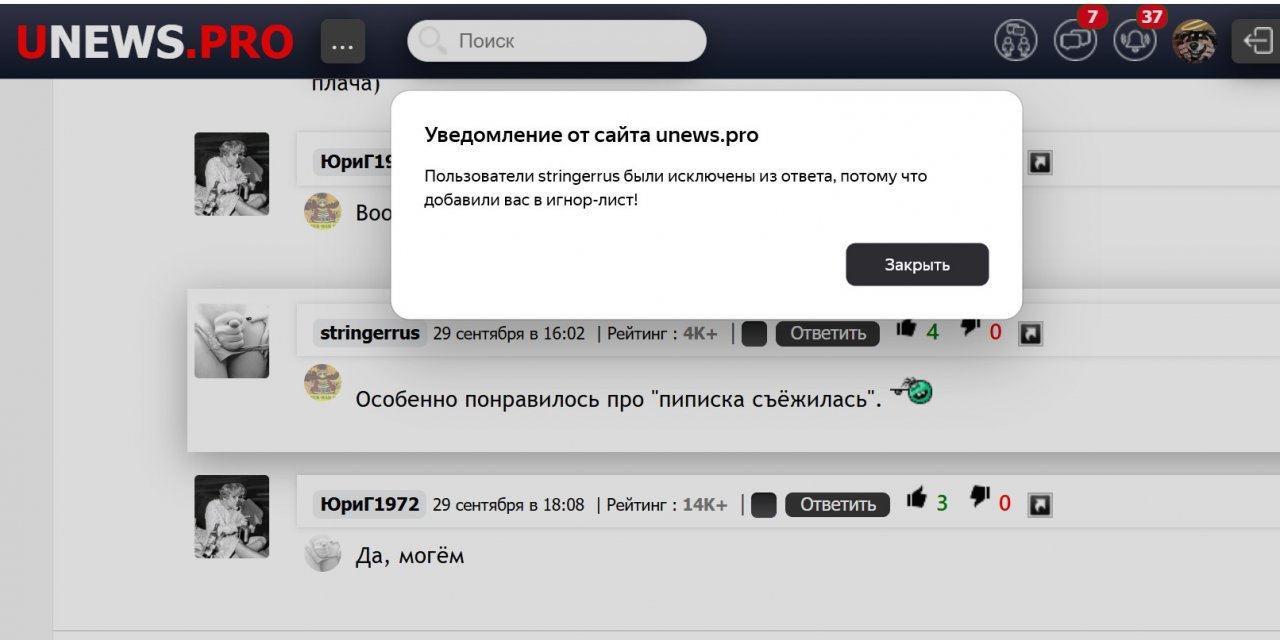Click the small replied-user avatar before 'Да, могём'
Image resolution: width=1280 pixels, height=640 pixels.
(323, 553)
